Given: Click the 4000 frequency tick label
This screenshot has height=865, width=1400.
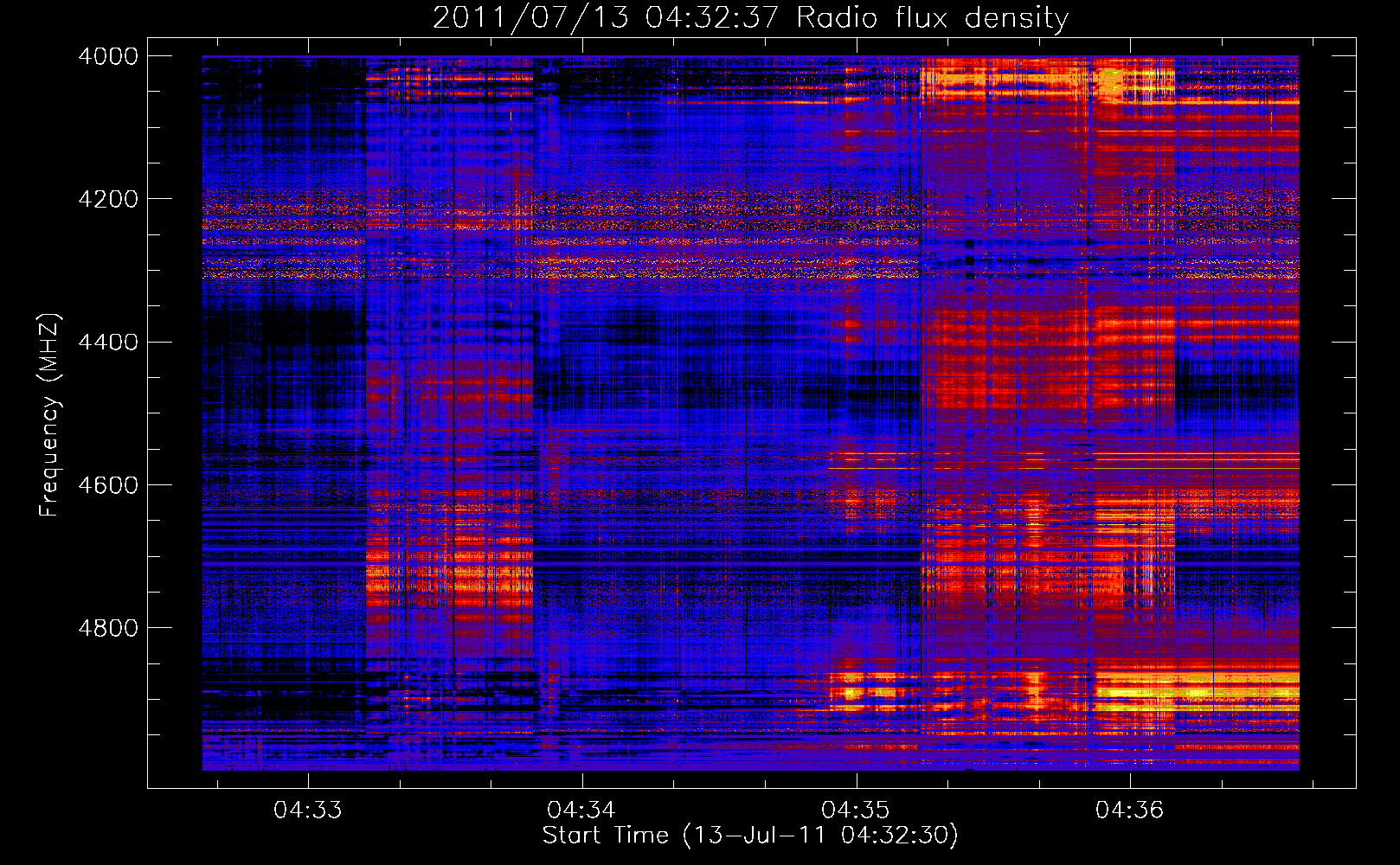Looking at the screenshot, I should tap(108, 56).
